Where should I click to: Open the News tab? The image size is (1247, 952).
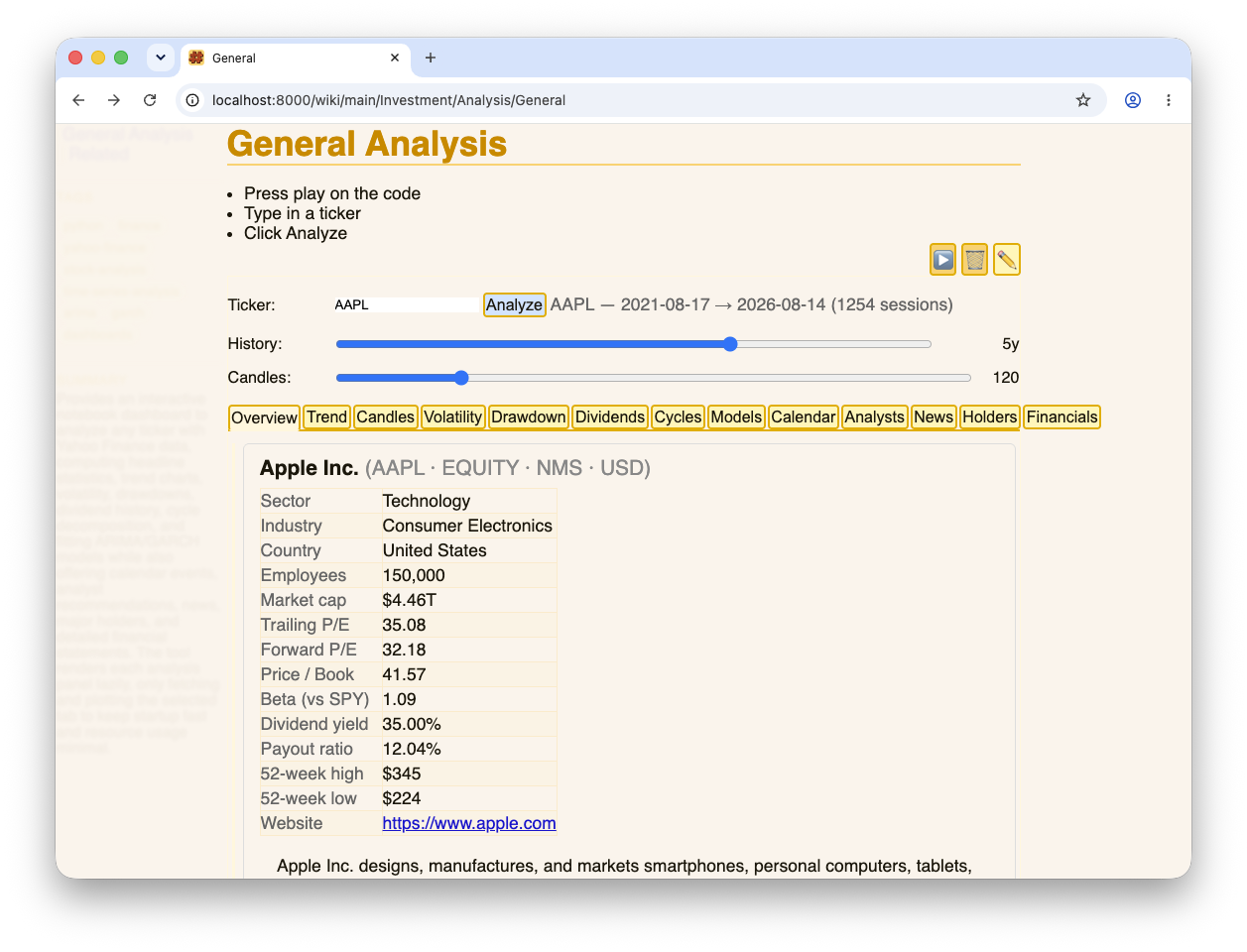[934, 417]
